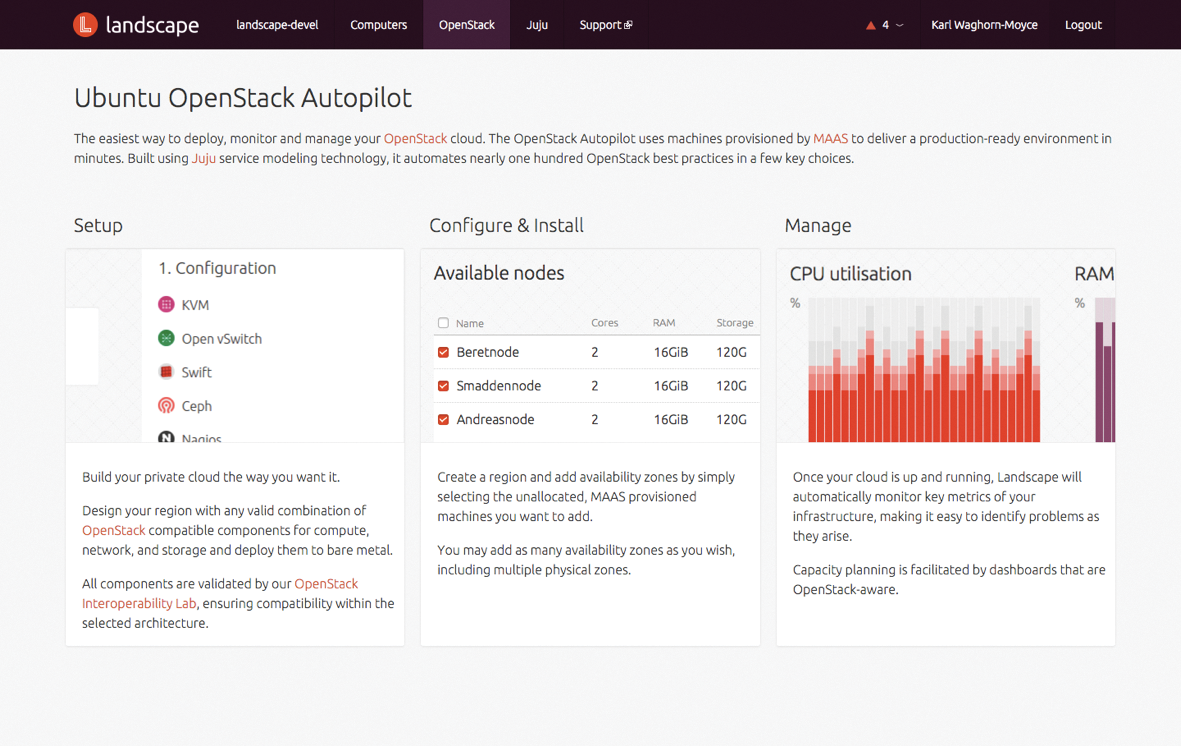Click the Support external link icon
The width and height of the screenshot is (1181, 746).
click(x=629, y=25)
